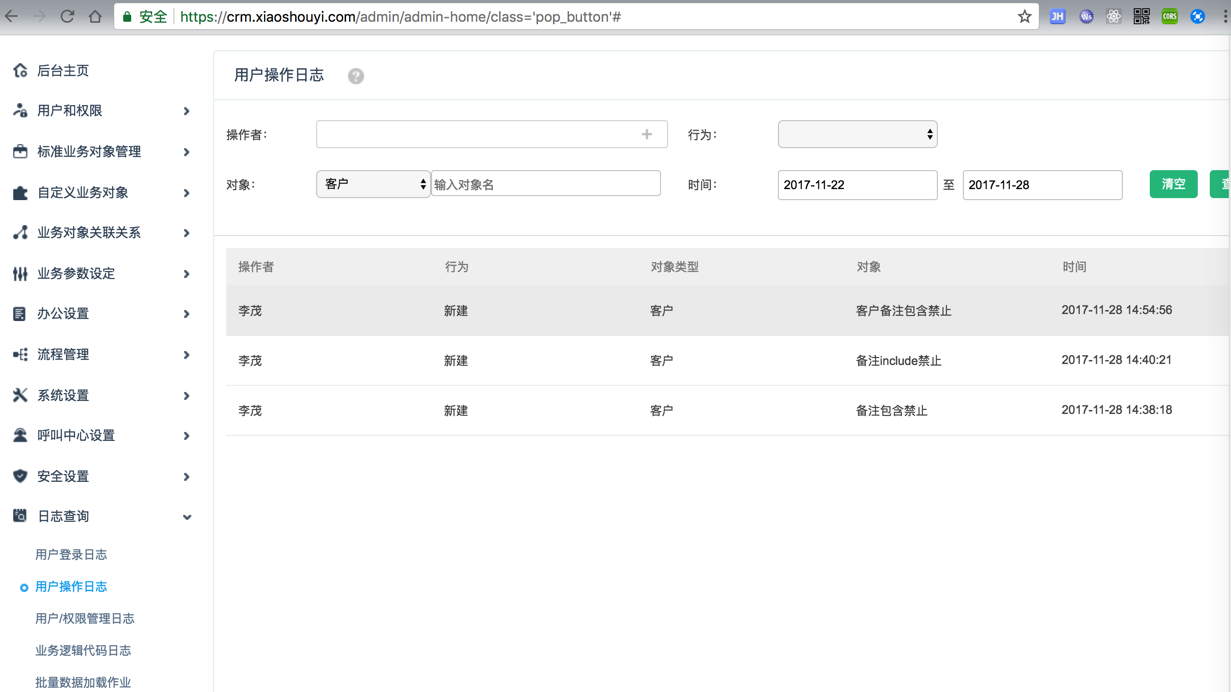Click the 安全设置 shield icon
The height and width of the screenshot is (692, 1231).
click(x=20, y=477)
